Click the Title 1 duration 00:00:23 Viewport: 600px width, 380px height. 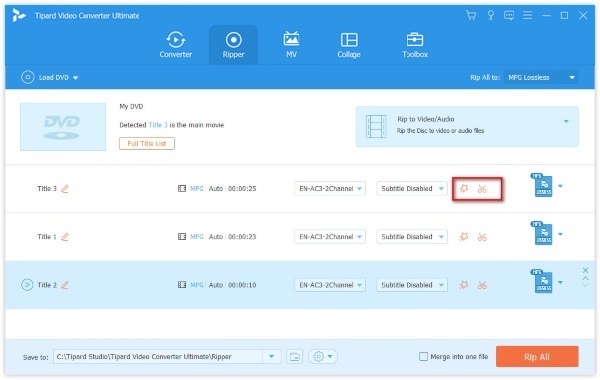point(242,237)
